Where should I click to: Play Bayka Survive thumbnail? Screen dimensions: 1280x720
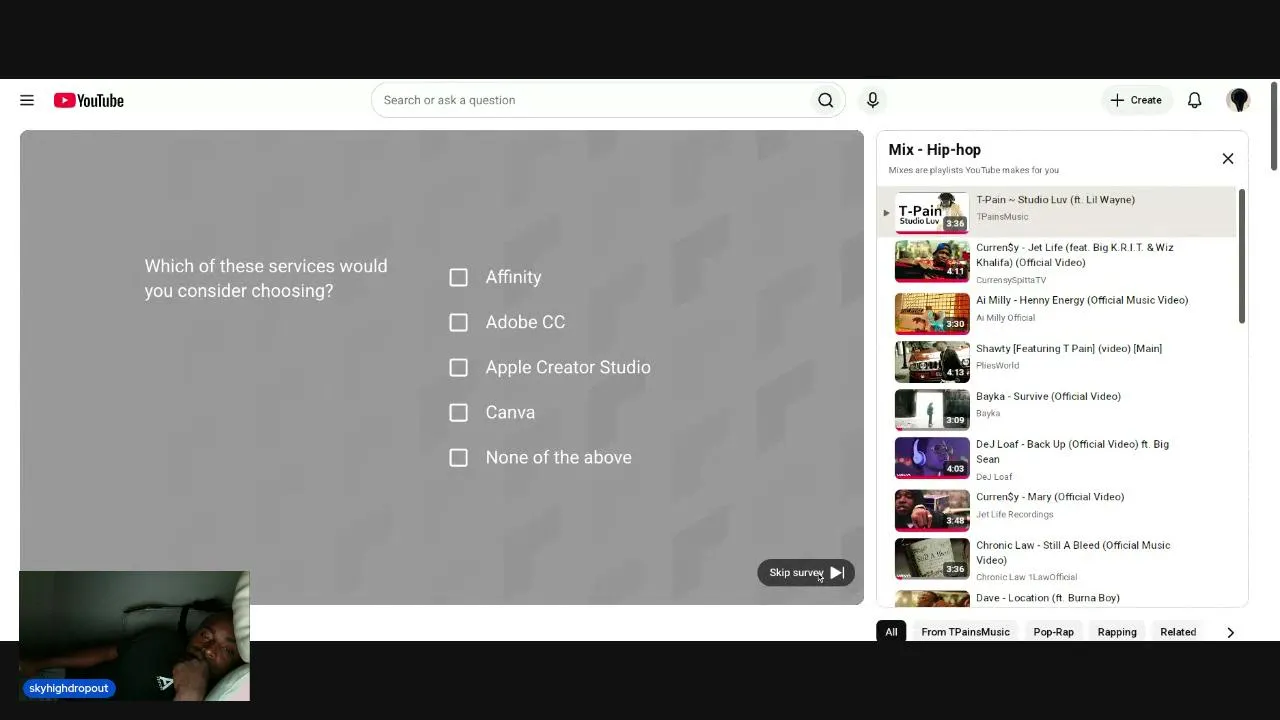tap(932, 410)
